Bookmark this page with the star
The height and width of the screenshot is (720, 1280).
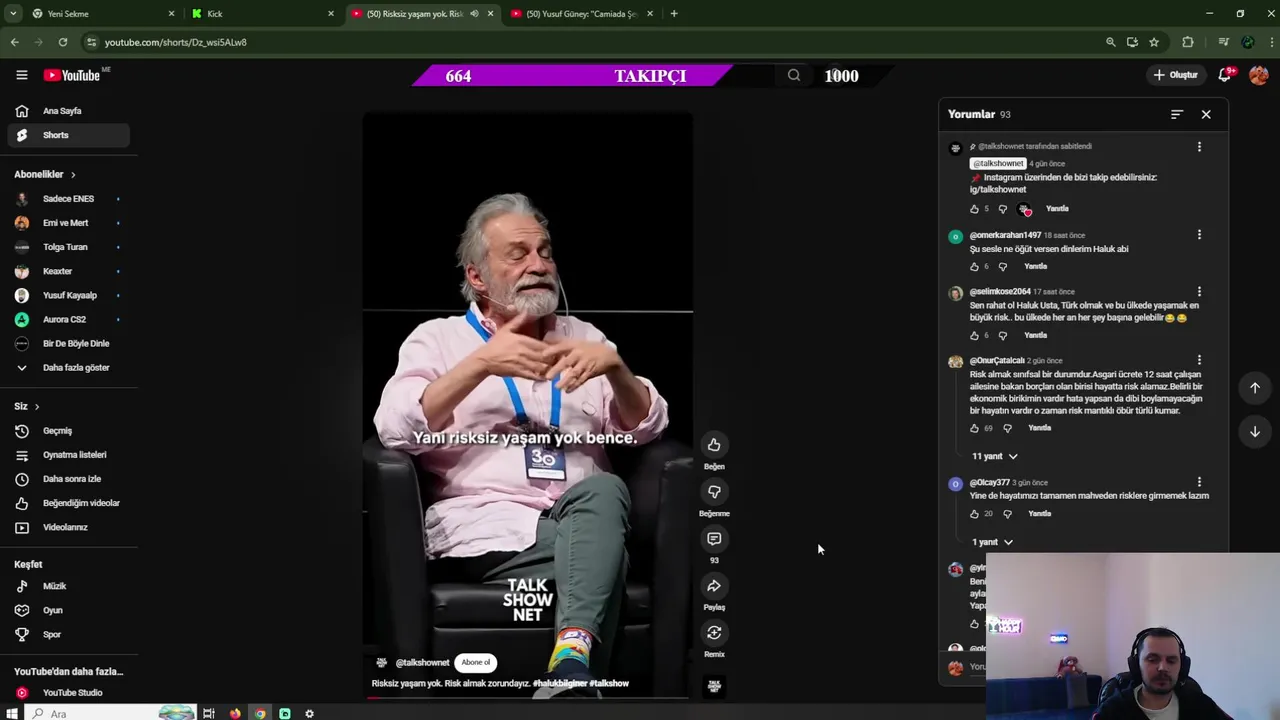[1154, 42]
